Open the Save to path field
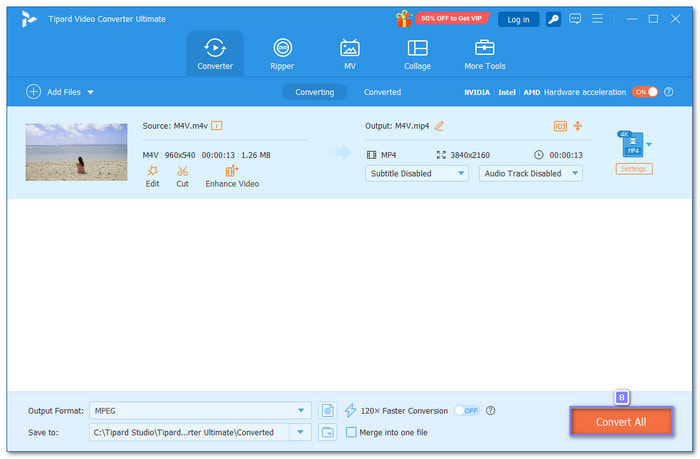The width and height of the screenshot is (700, 459). (x=189, y=432)
